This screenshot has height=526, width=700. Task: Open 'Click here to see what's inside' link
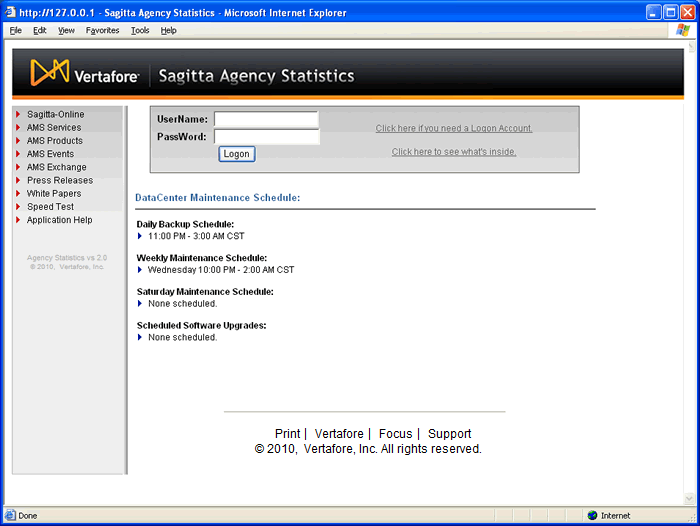click(x=454, y=152)
